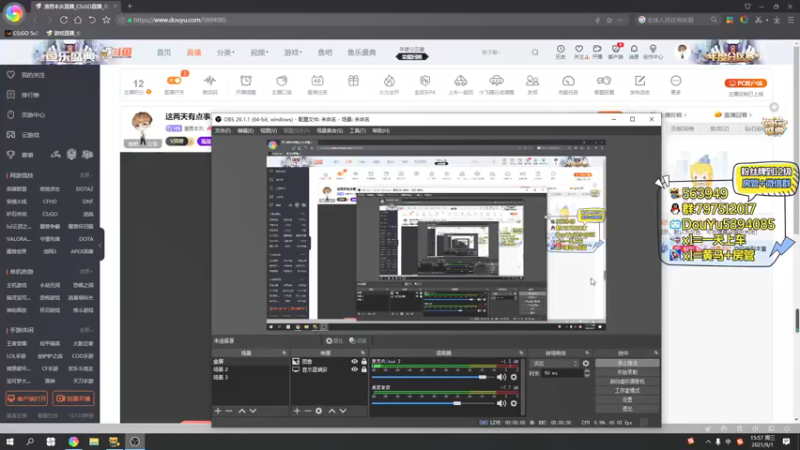Move scene up in OBS scenes list
The height and width of the screenshot is (450, 800).
pos(242,411)
